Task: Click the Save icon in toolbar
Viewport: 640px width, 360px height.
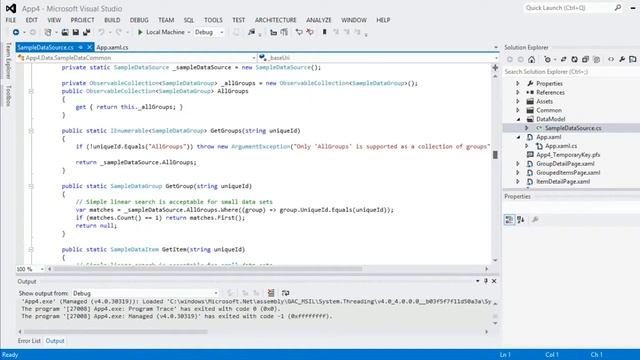Action: pos(76,32)
